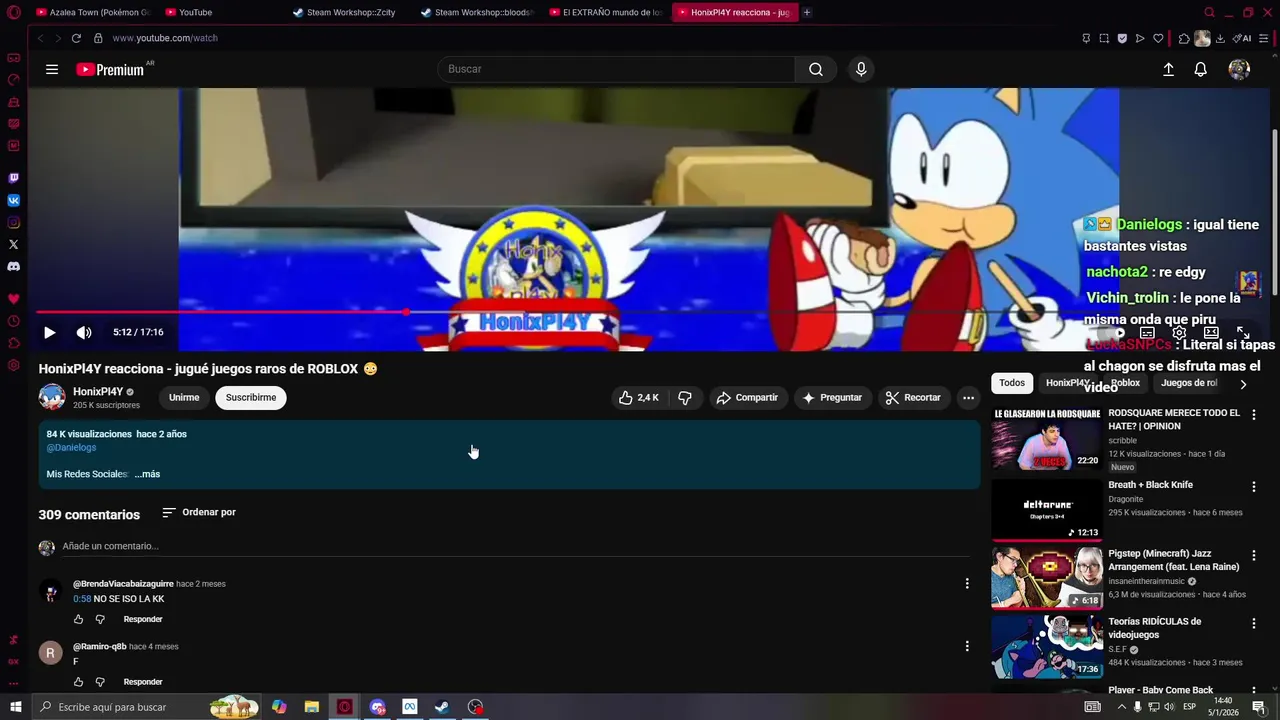
Task: Open Windows Start menu
Action: tap(15, 707)
